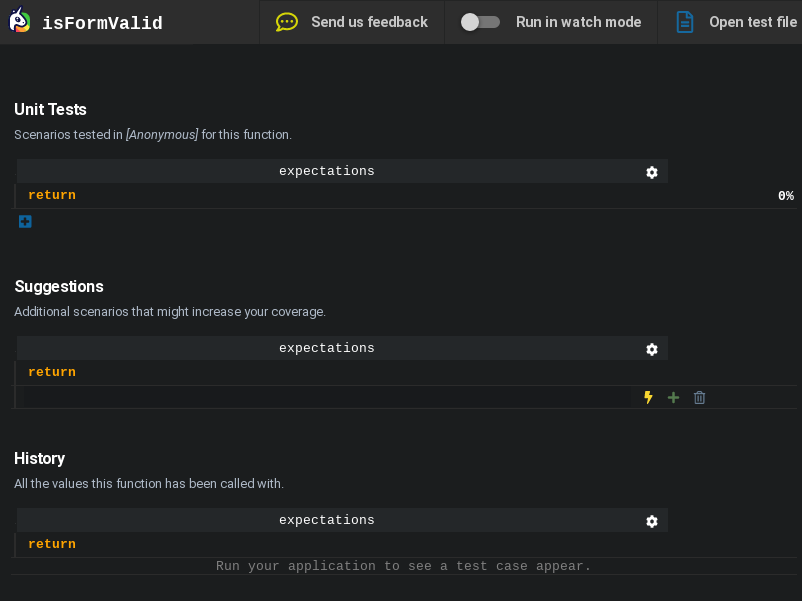Open the Suggestions expectations settings gear
802x601 pixels.
pyautogui.click(x=652, y=349)
